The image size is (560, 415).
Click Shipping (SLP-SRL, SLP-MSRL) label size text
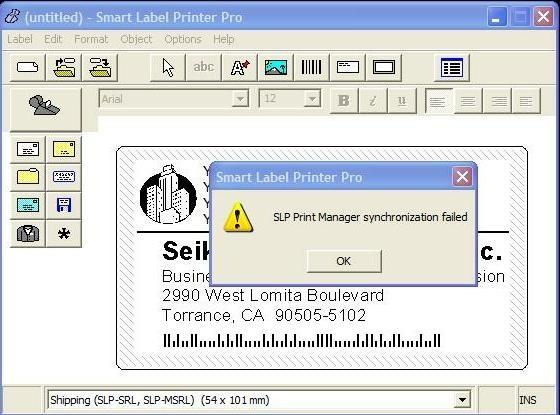(x=159, y=400)
